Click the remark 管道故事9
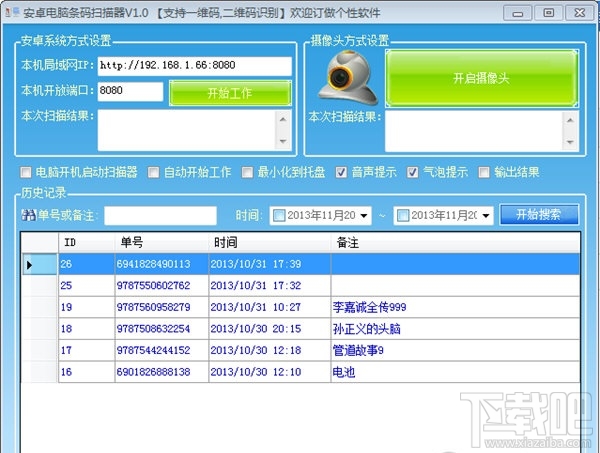600x453 pixels. click(x=358, y=350)
